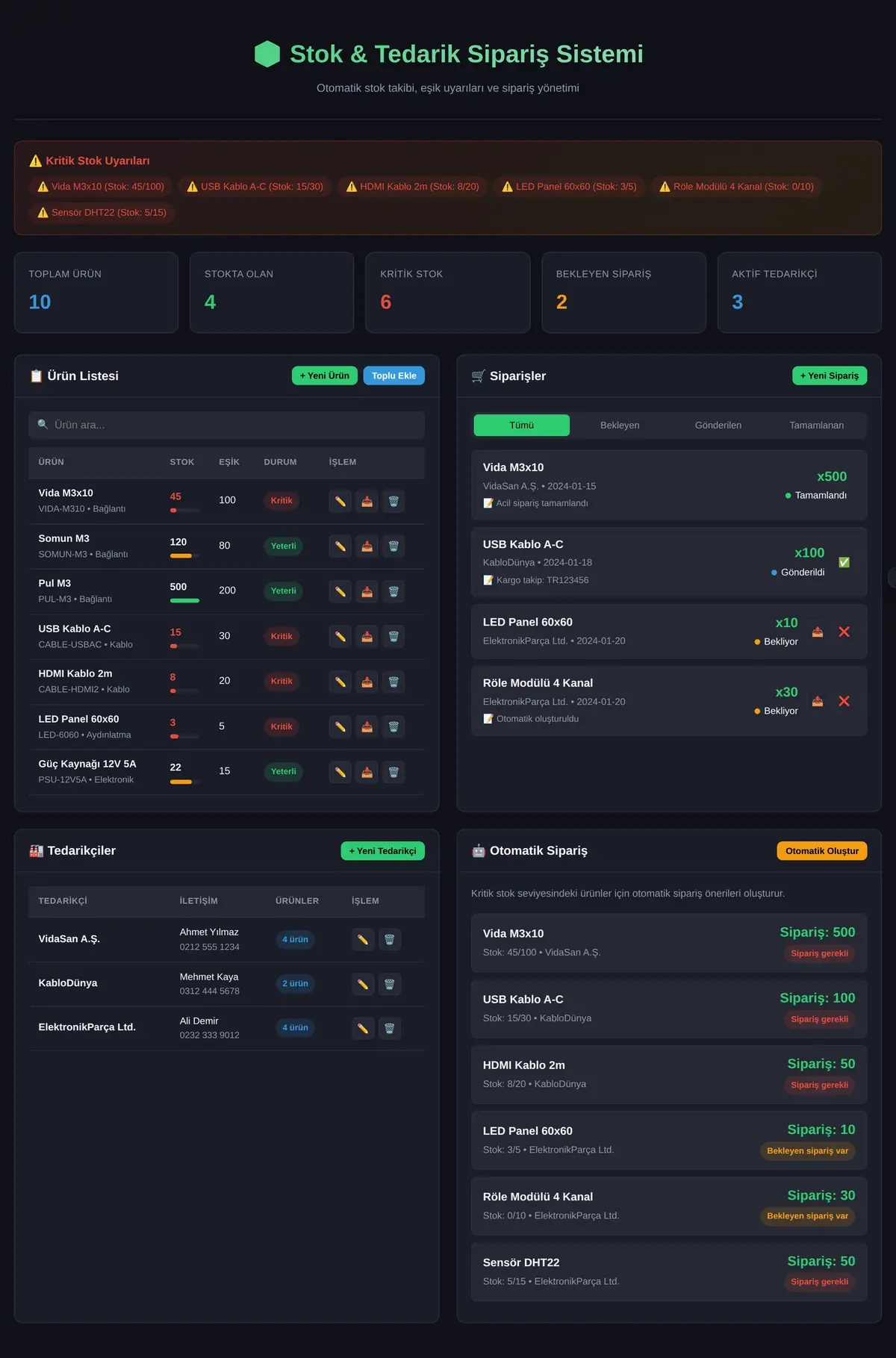
Task: Edit the Vida M3x10 product row
Action: point(340,501)
